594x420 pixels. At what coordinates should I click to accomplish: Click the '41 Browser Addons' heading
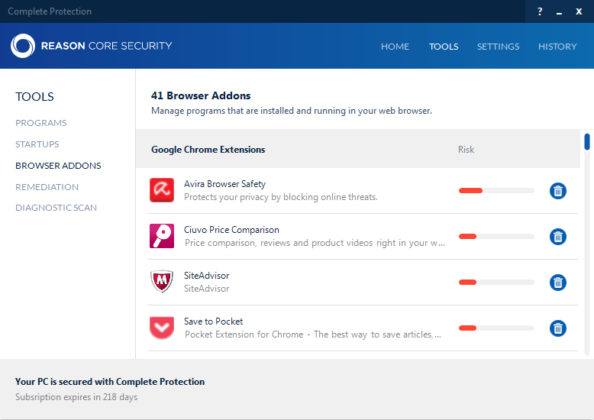[x=201, y=95]
